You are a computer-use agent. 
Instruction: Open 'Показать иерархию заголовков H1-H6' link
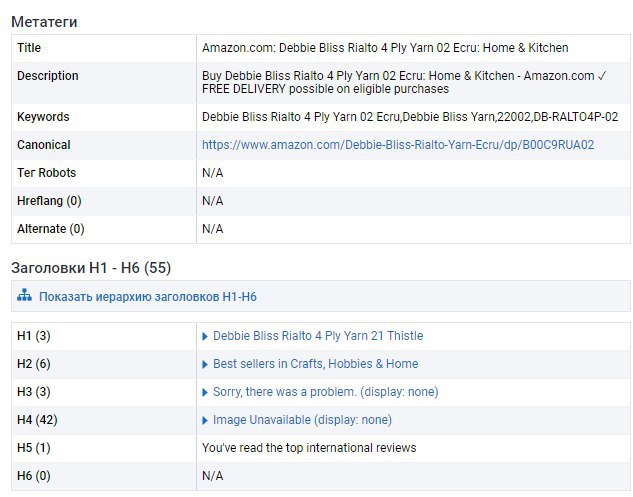[148, 297]
